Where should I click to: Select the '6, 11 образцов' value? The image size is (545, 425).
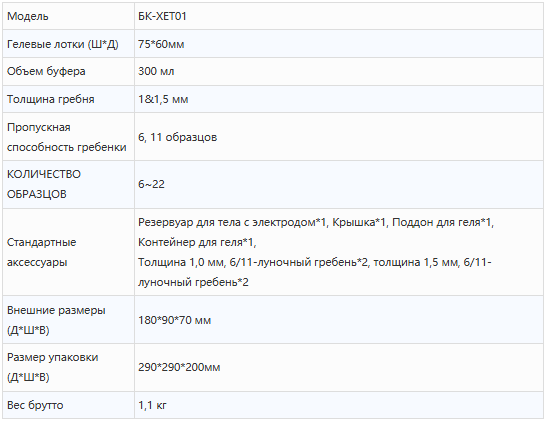(178, 137)
